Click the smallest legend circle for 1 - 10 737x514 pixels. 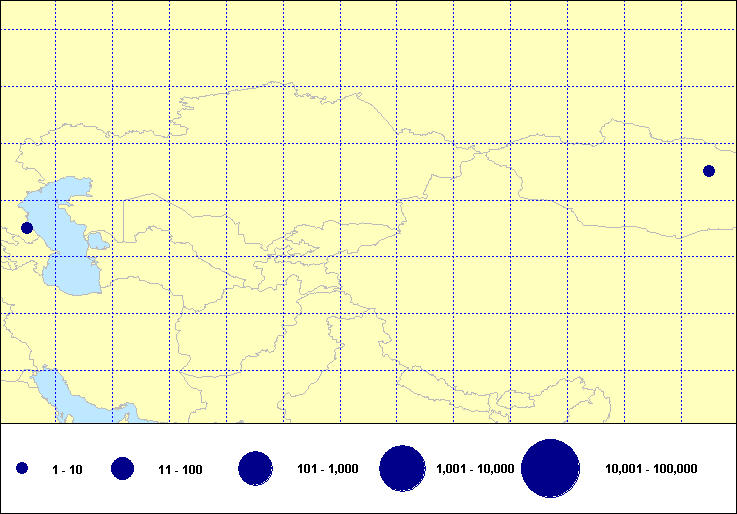pyautogui.click(x=22, y=468)
